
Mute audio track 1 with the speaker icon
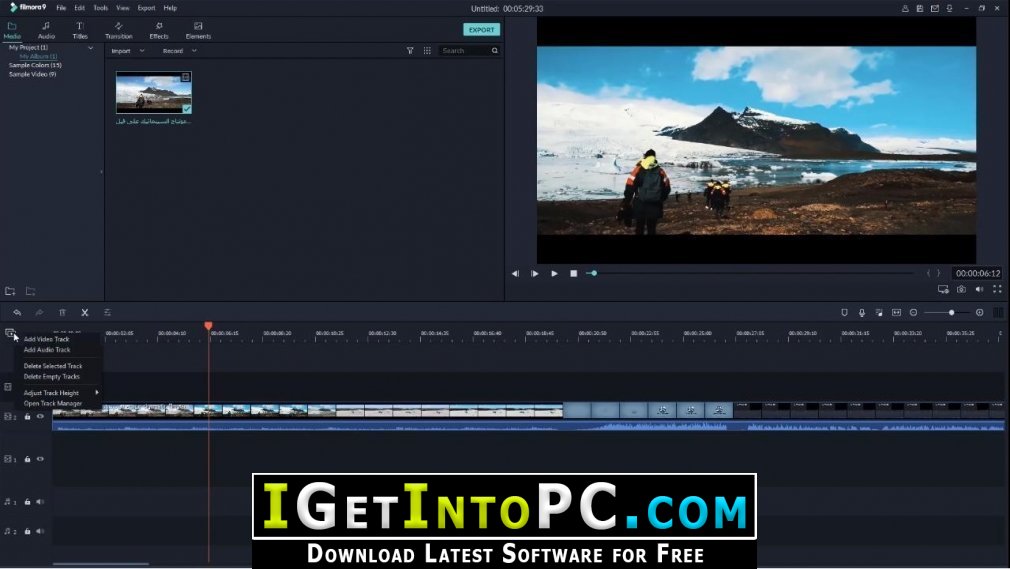coord(40,501)
